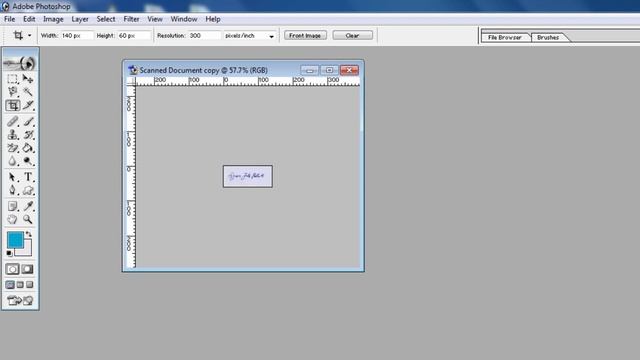The height and width of the screenshot is (360, 640).
Task: Select the History Brush tool
Action: click(28, 135)
